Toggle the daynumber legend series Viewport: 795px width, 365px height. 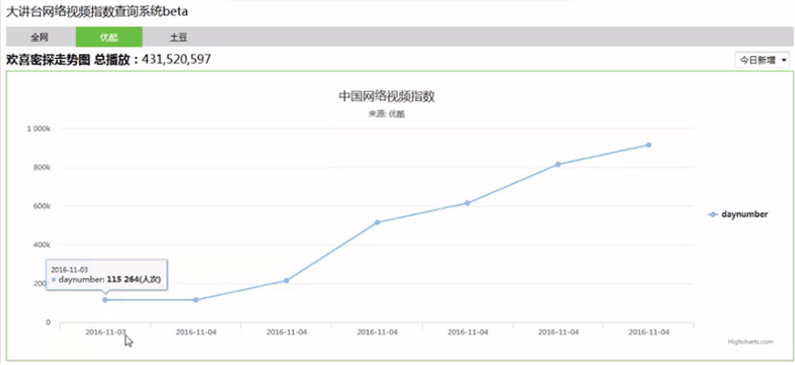738,214
